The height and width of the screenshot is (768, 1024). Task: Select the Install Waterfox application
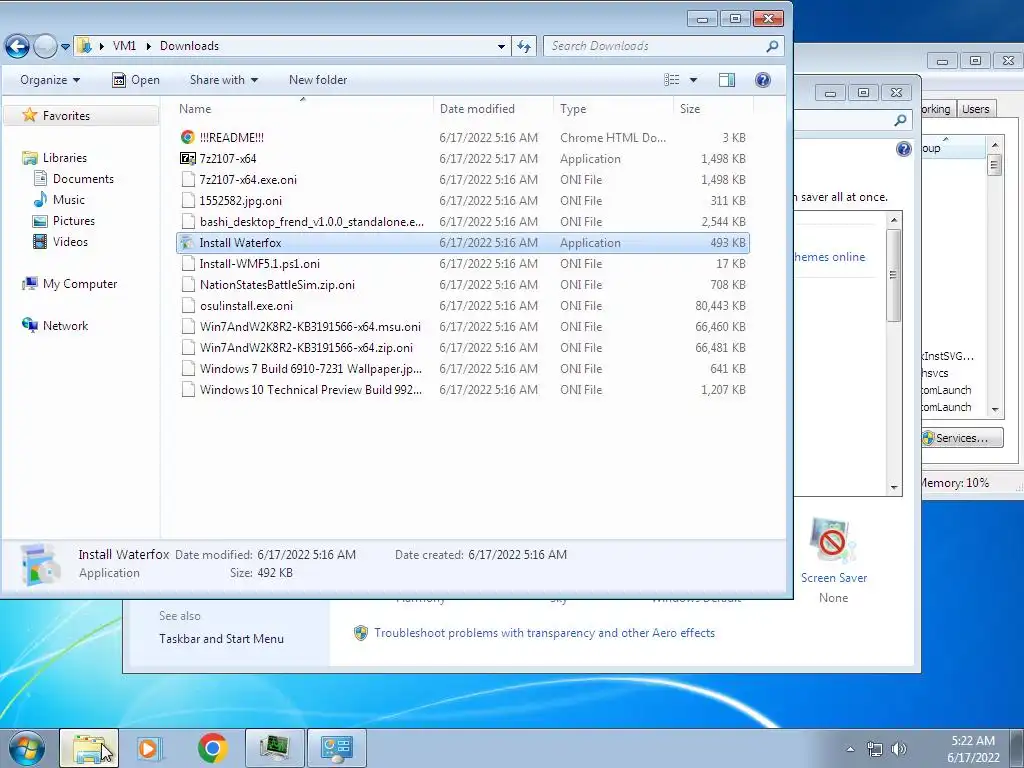tap(463, 243)
